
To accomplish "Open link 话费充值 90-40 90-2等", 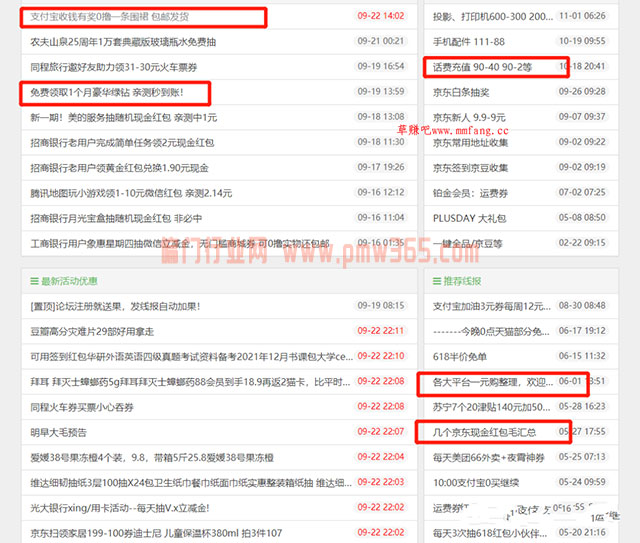I will (482, 67).
